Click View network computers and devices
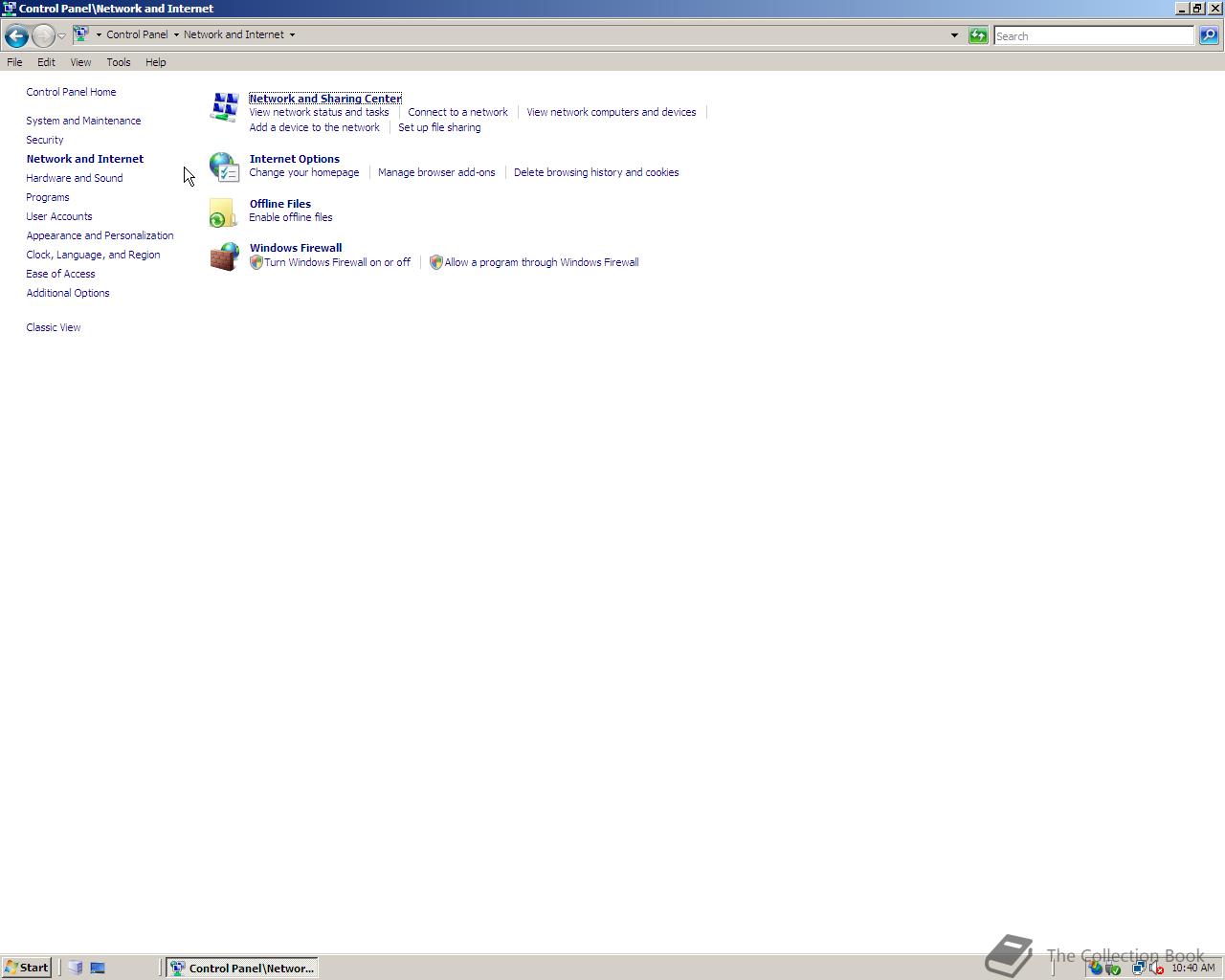 pyautogui.click(x=612, y=112)
